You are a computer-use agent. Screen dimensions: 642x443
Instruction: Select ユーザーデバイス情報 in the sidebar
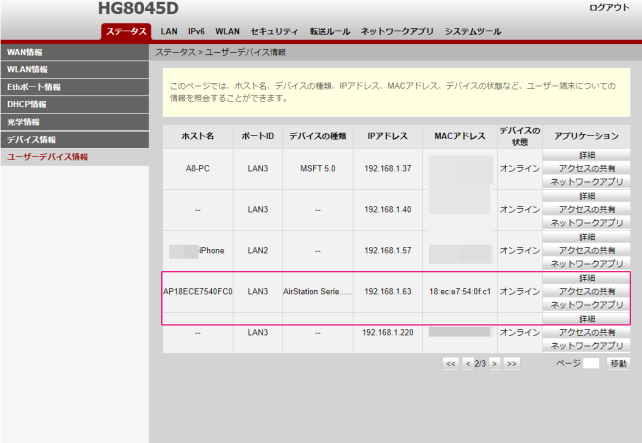click(x=75, y=157)
